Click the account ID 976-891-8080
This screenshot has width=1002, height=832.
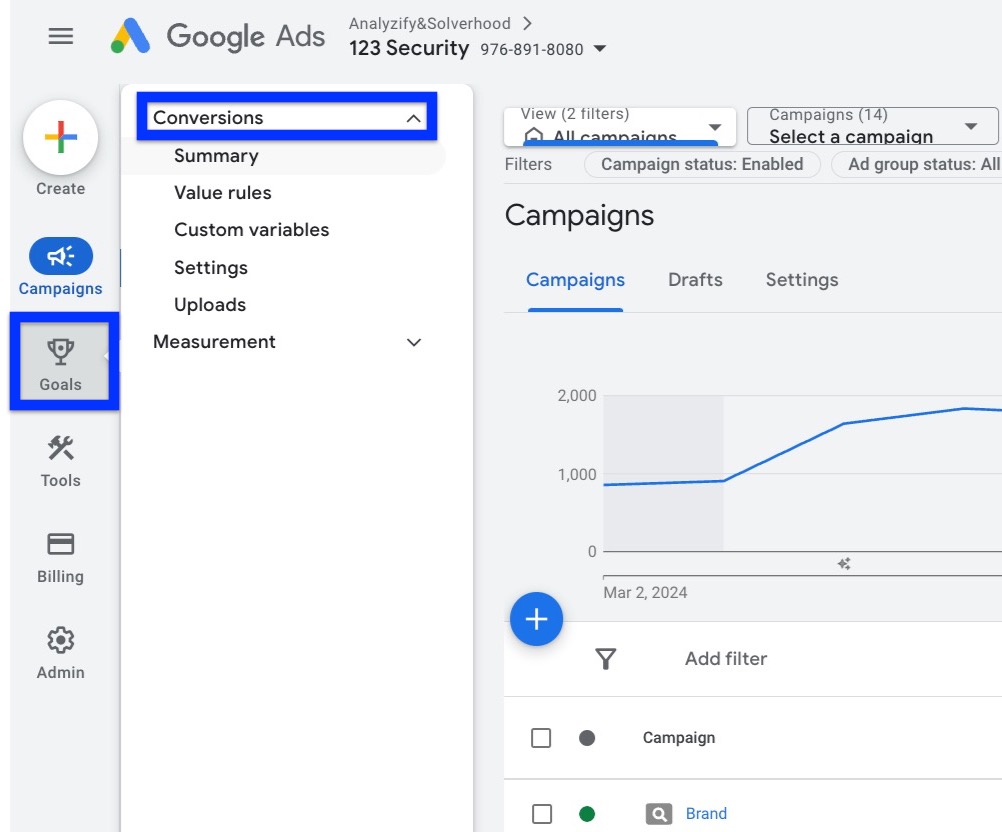click(532, 49)
